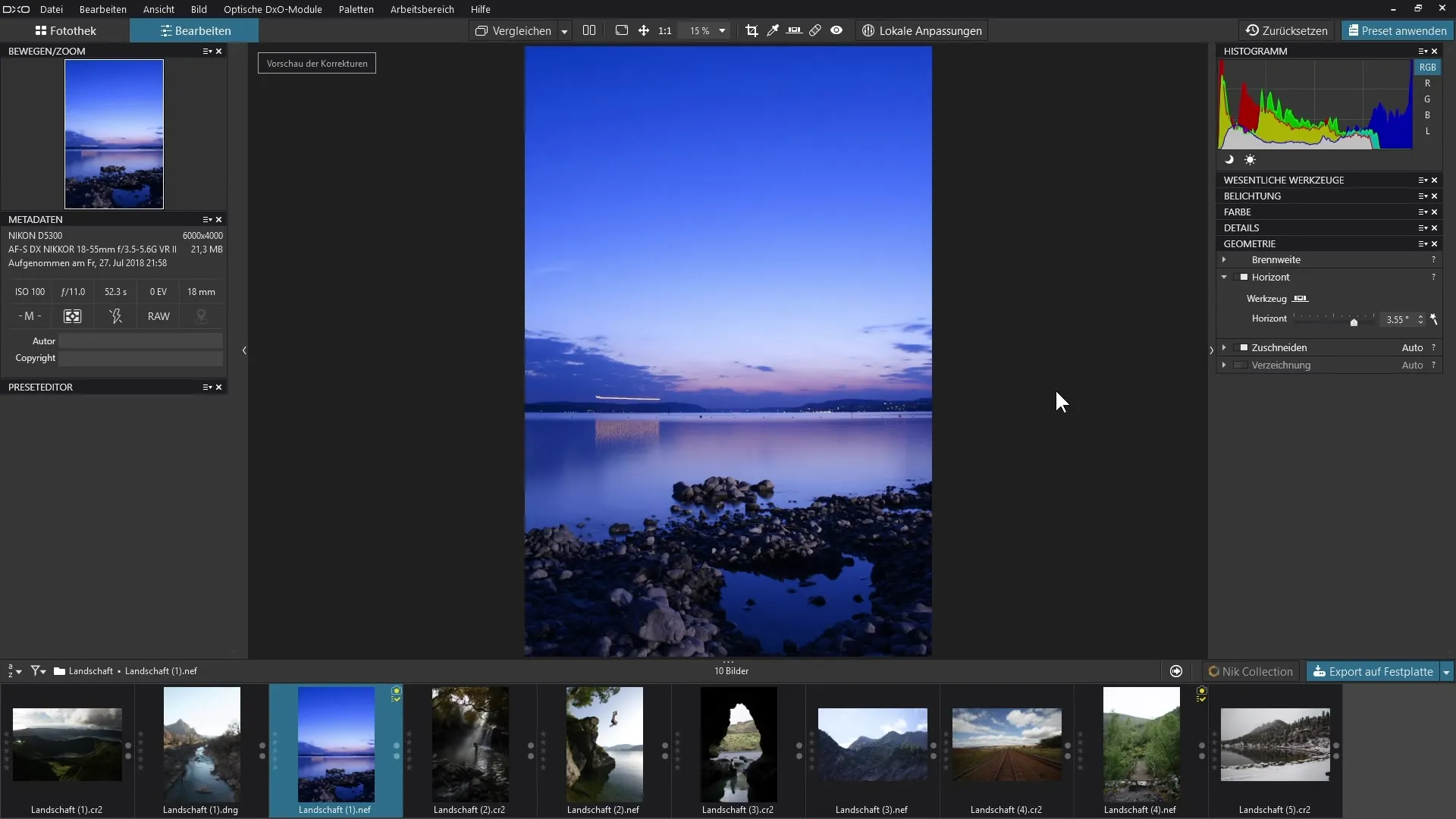Open Preseteditor palette menu icon
1456x819 pixels.
coord(207,387)
